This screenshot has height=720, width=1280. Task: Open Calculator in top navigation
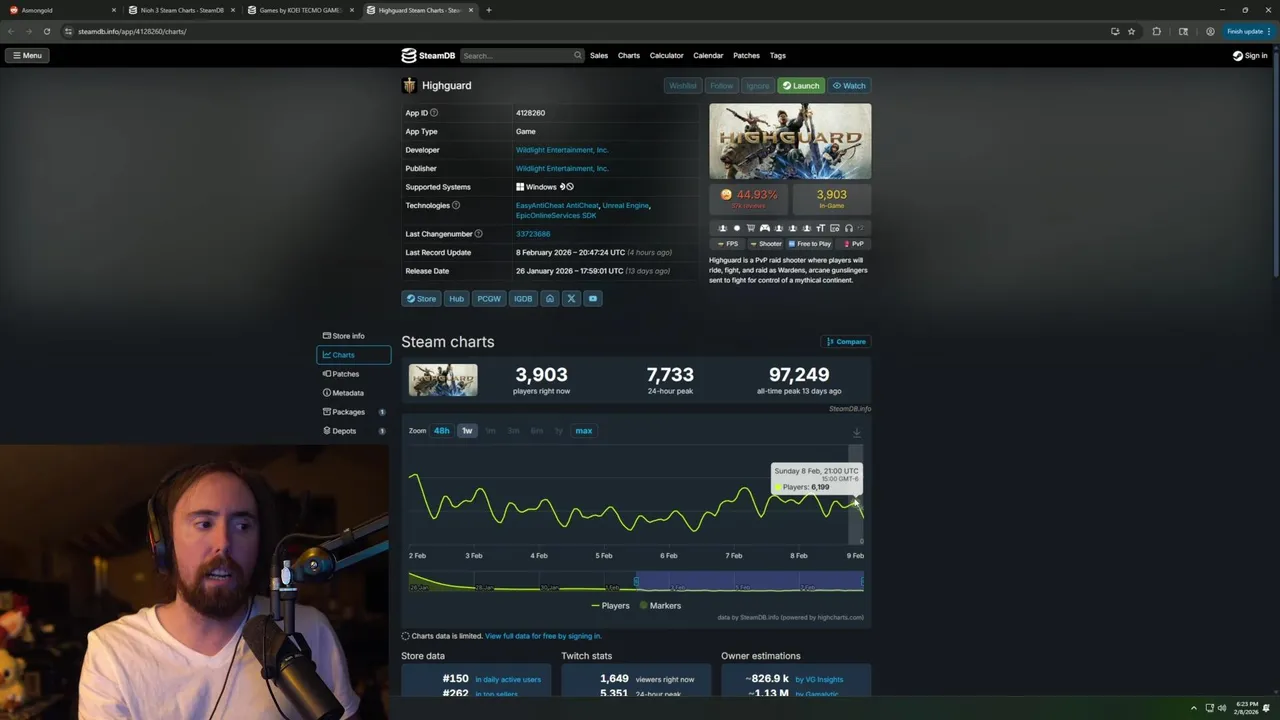point(667,56)
